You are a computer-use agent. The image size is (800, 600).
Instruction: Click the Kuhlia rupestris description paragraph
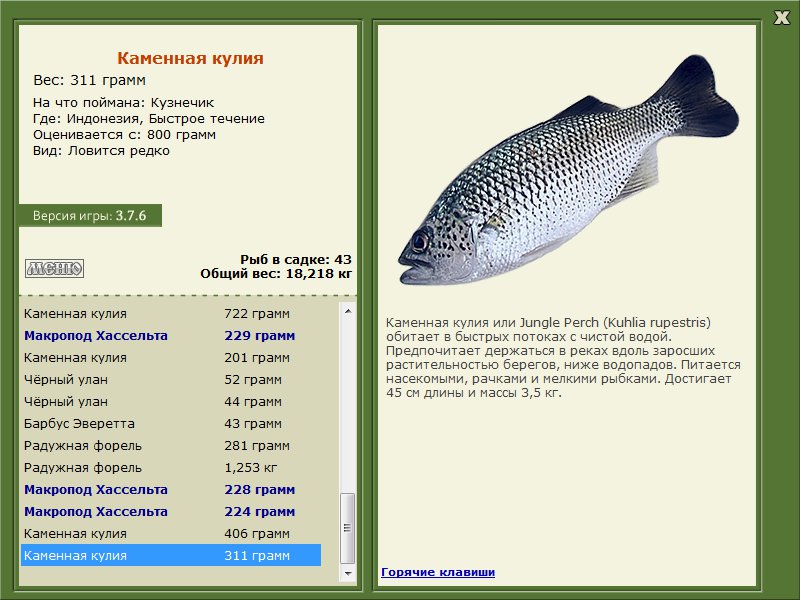tap(563, 358)
